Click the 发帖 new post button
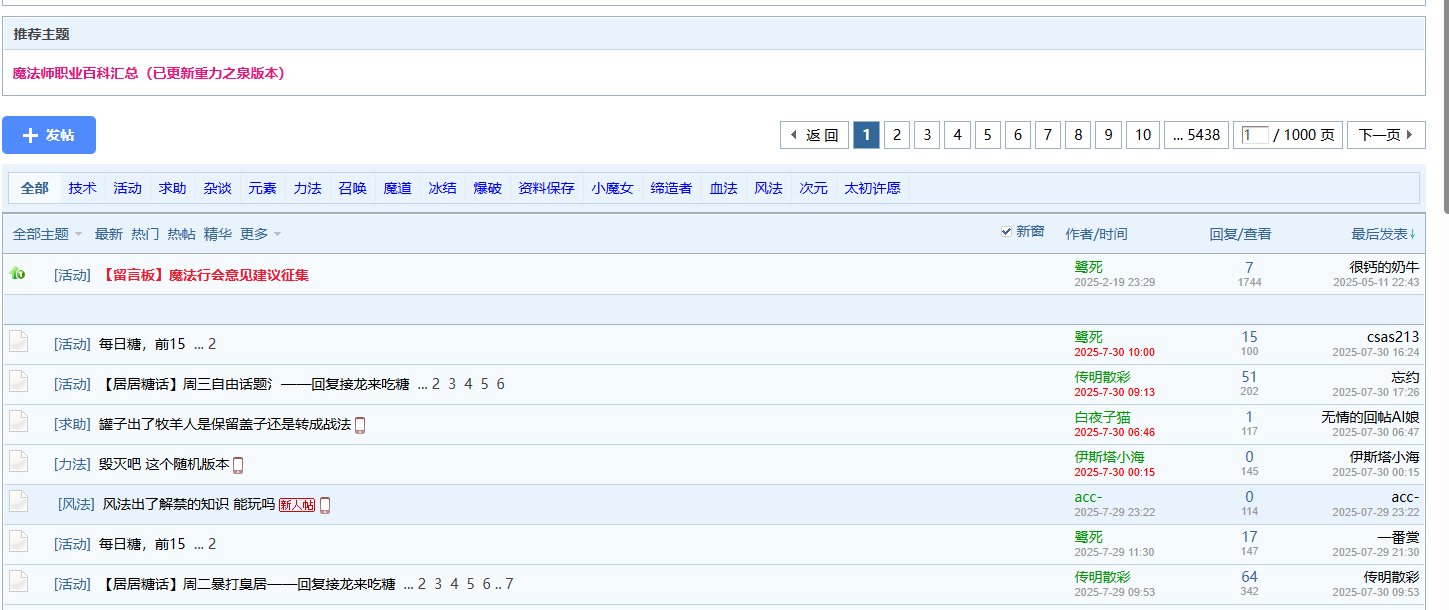The height and width of the screenshot is (610, 1449). [49, 135]
